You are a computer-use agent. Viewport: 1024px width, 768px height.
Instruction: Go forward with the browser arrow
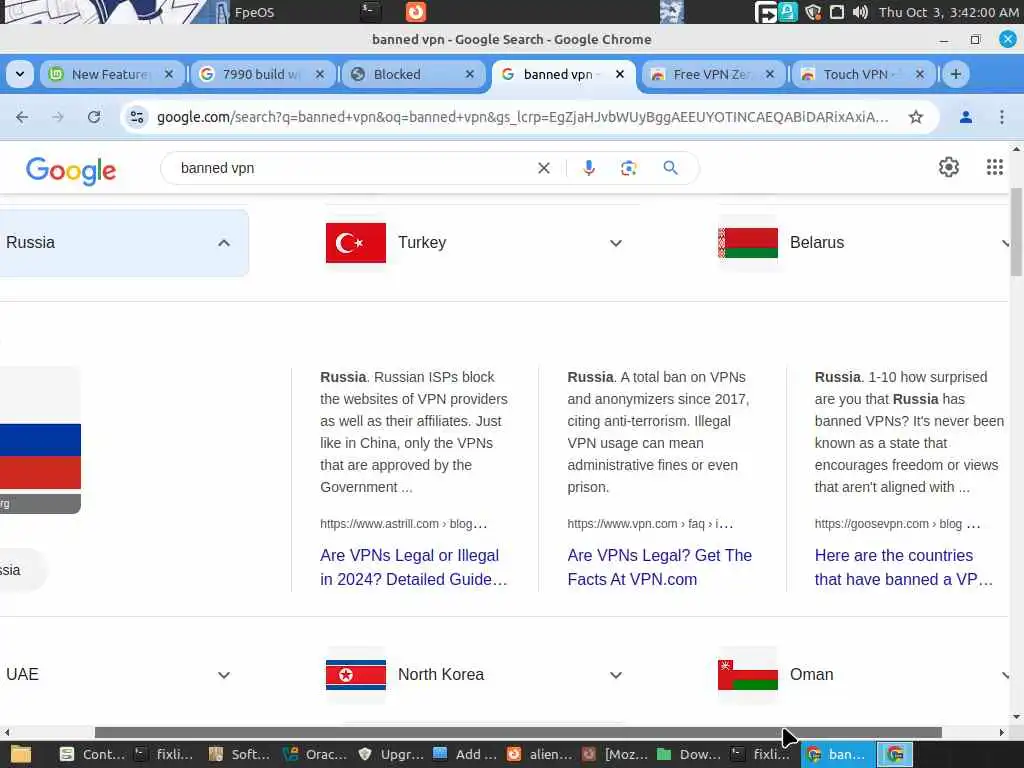(x=58, y=117)
